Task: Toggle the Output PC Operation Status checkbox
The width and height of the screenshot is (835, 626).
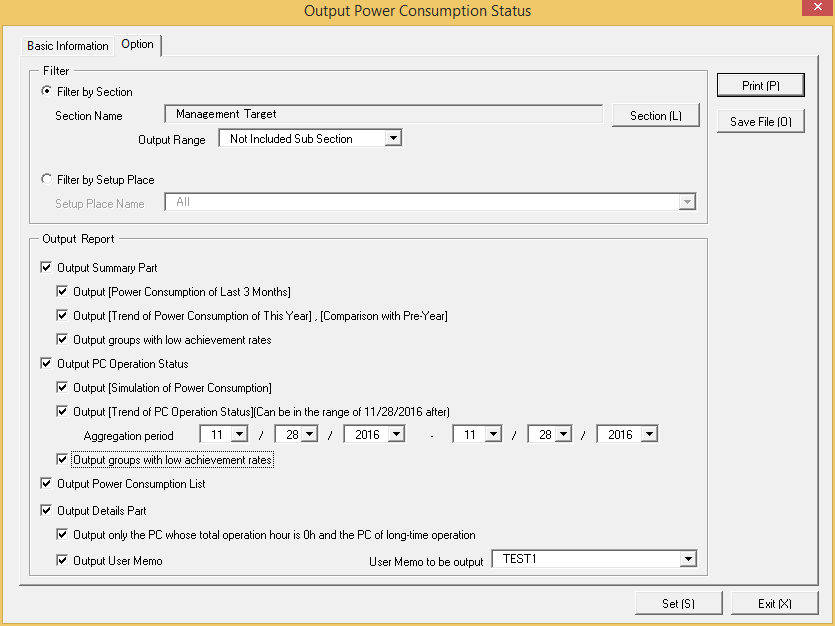Action: coord(46,363)
